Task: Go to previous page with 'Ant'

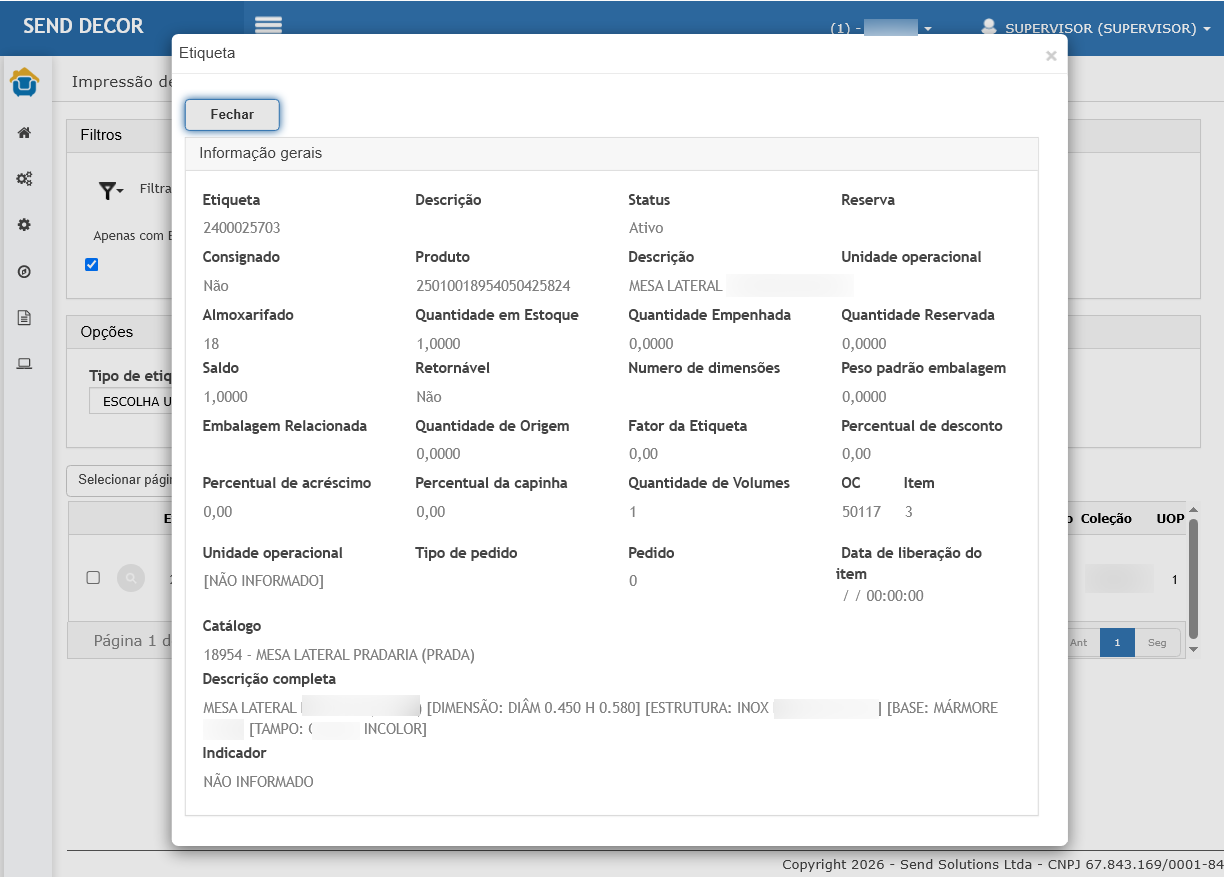Action: point(1079,643)
